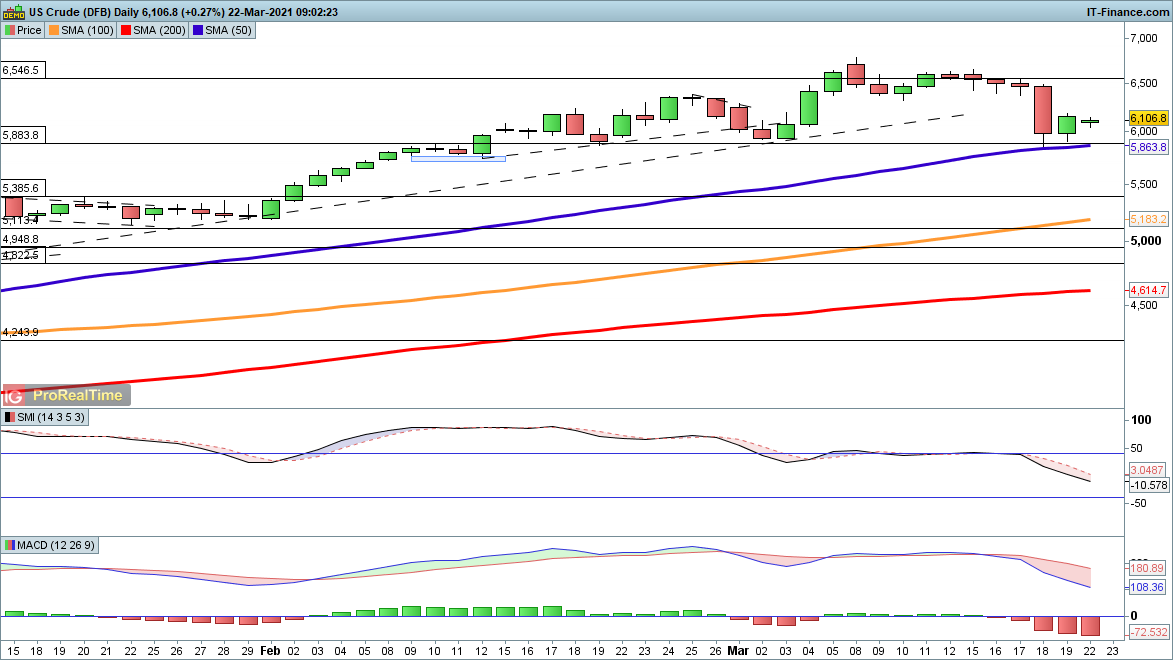Click the red 4,614.7 SMA value label
The width and height of the screenshot is (1173, 660).
pyautogui.click(x=1148, y=290)
